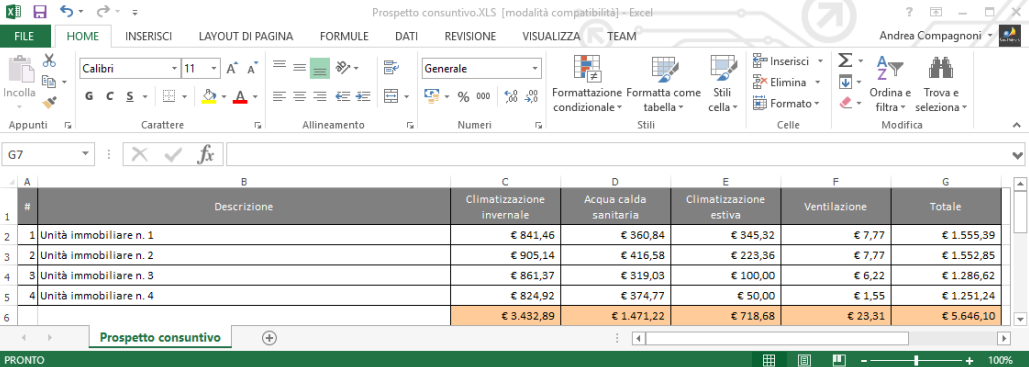
Task: Toggle underline S formatting
Action: coord(129,97)
